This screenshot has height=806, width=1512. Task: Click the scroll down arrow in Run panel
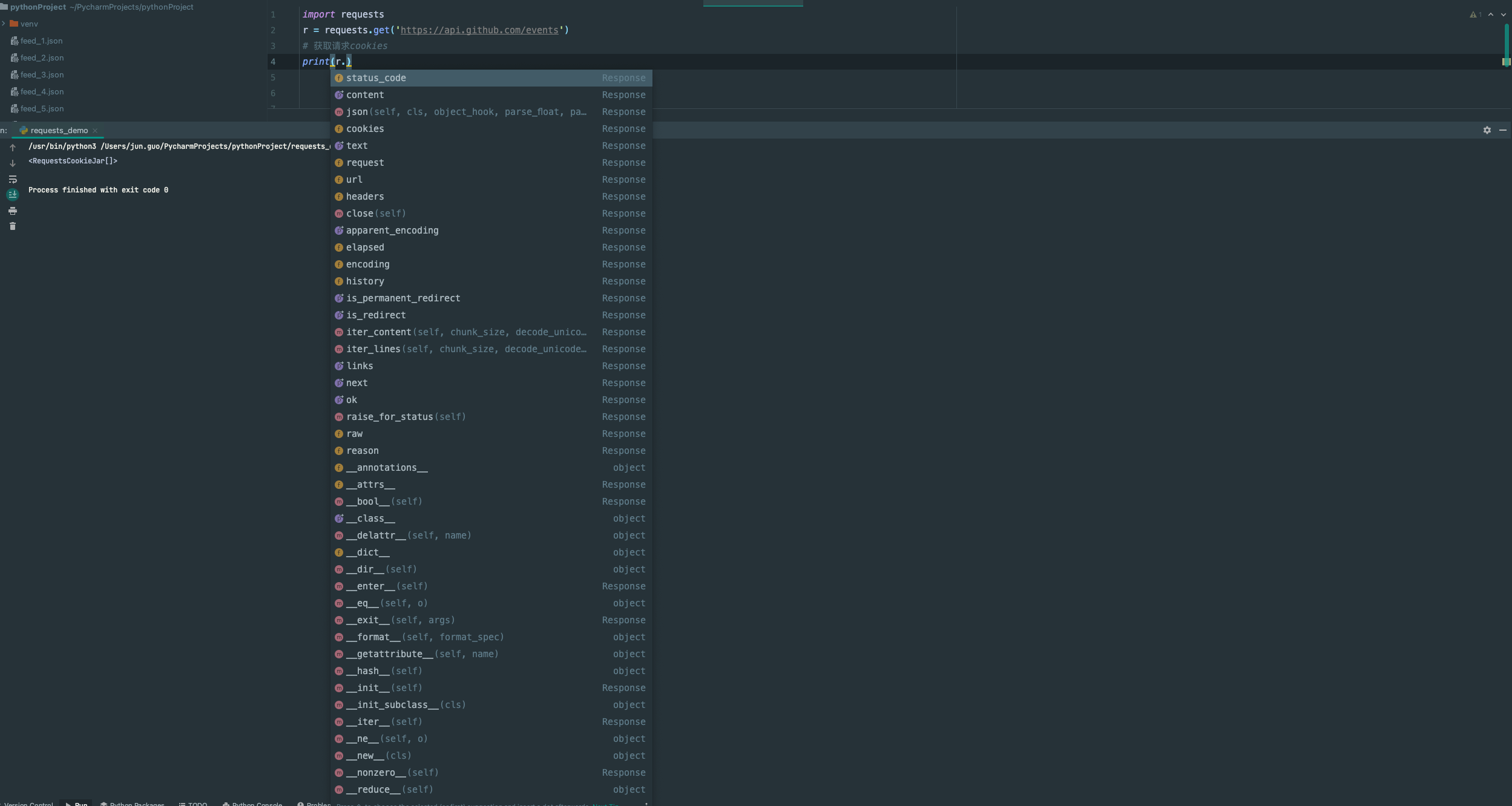point(13,163)
